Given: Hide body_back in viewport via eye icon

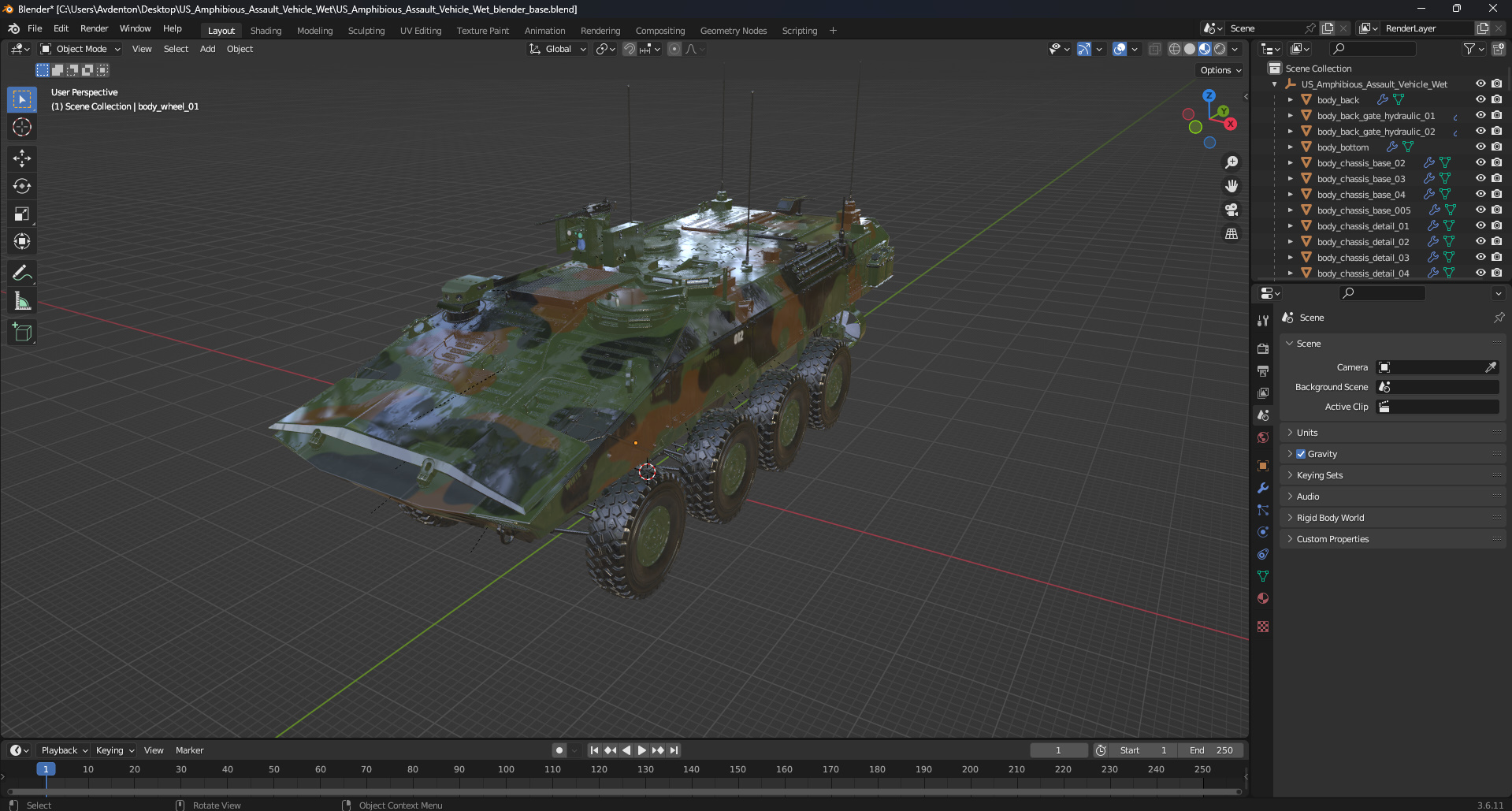Looking at the screenshot, I should (1480, 99).
